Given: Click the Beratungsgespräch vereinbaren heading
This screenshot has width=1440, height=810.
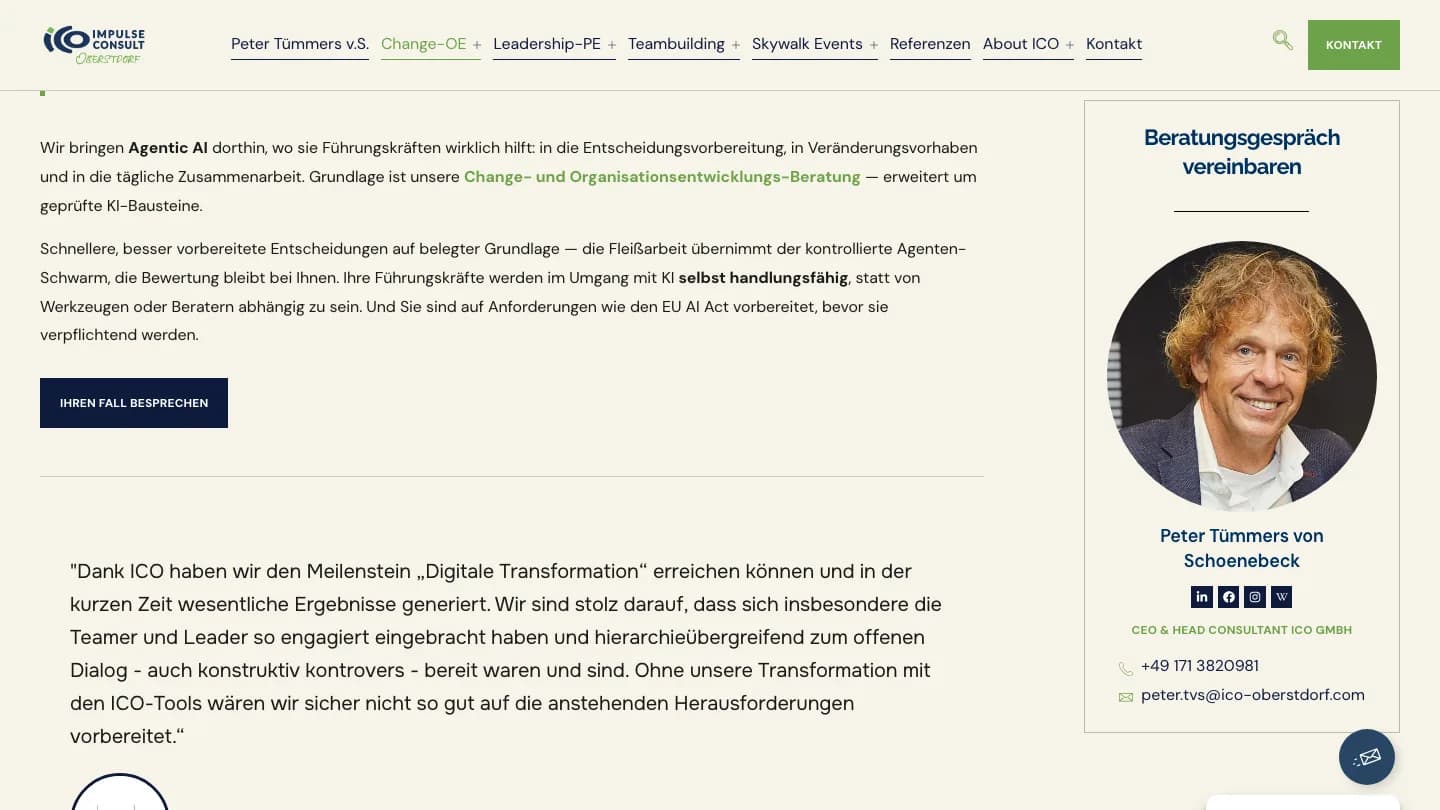Looking at the screenshot, I should point(1242,152).
